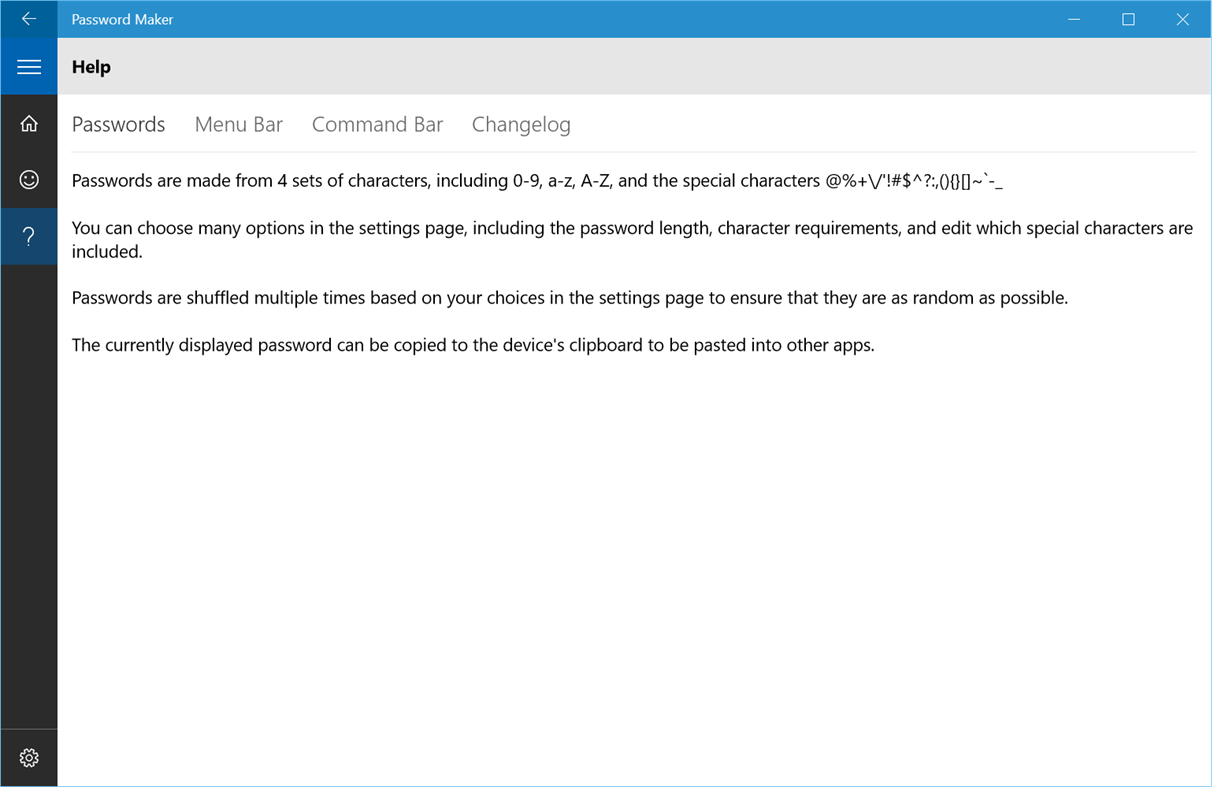Viewport: 1212px width, 787px height.
Task: Click the paragraph starting 'You can choose many options'
Action: coord(632,240)
